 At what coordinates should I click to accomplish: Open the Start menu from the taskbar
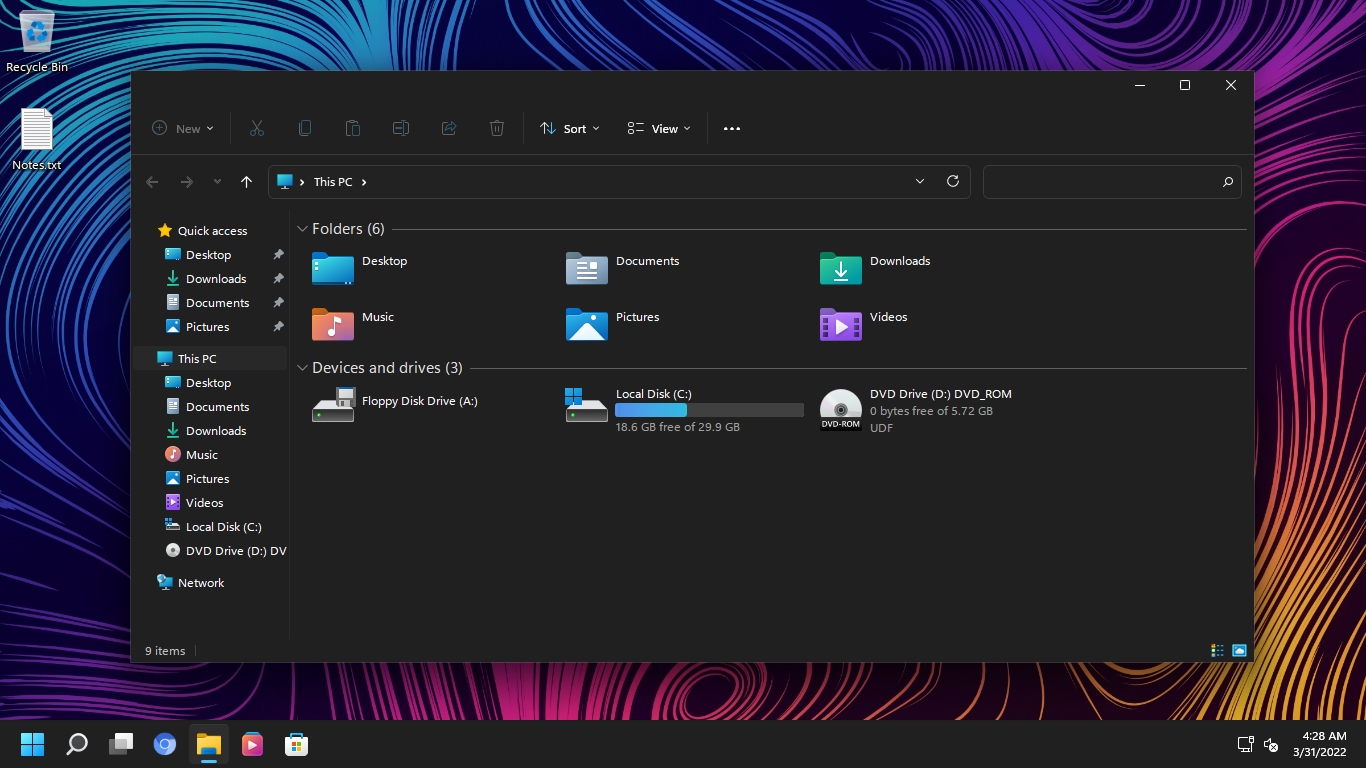tap(32, 744)
